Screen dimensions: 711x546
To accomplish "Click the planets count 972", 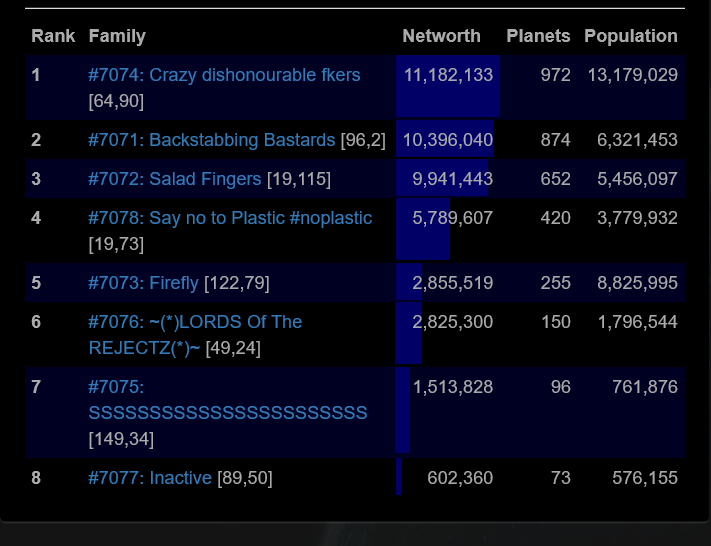I will [x=555, y=75].
